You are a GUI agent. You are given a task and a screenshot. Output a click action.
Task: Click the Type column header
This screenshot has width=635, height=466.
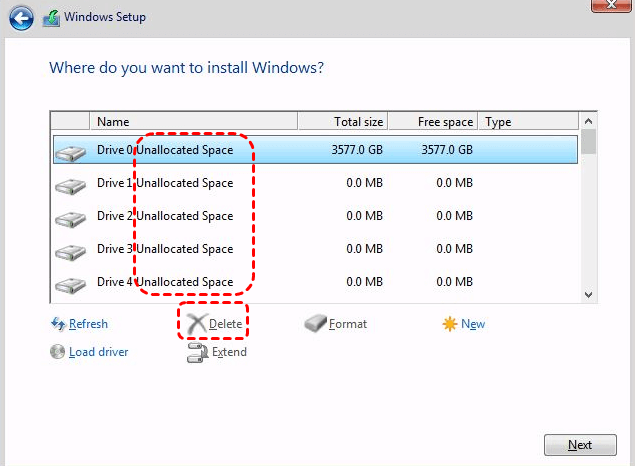tap(528, 122)
